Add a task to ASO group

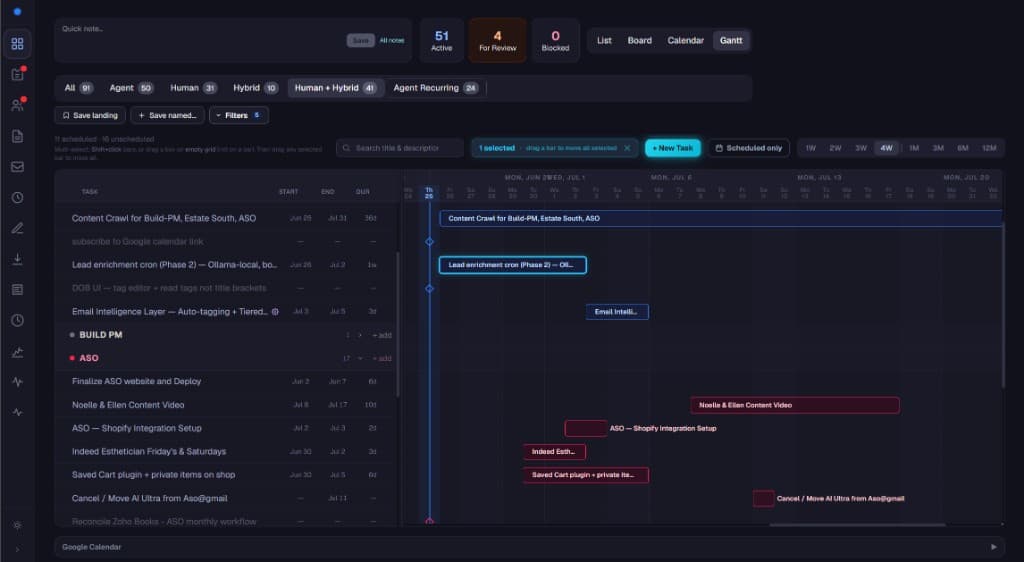382,358
